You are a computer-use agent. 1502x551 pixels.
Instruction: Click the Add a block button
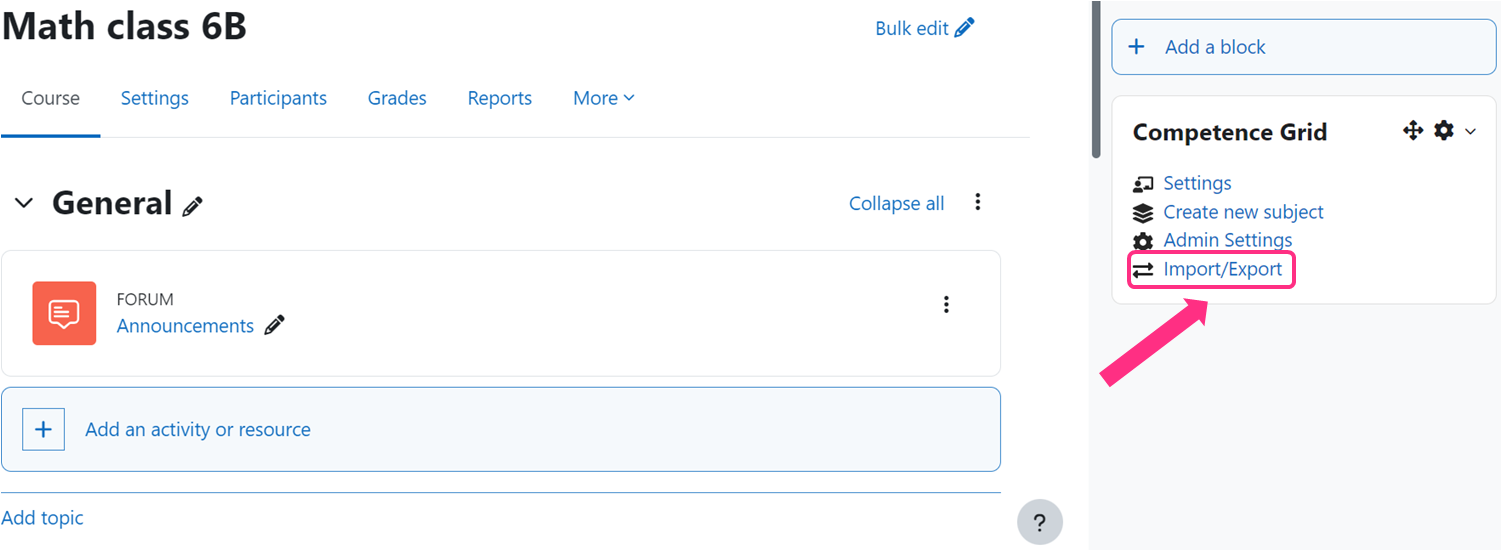pos(1303,47)
